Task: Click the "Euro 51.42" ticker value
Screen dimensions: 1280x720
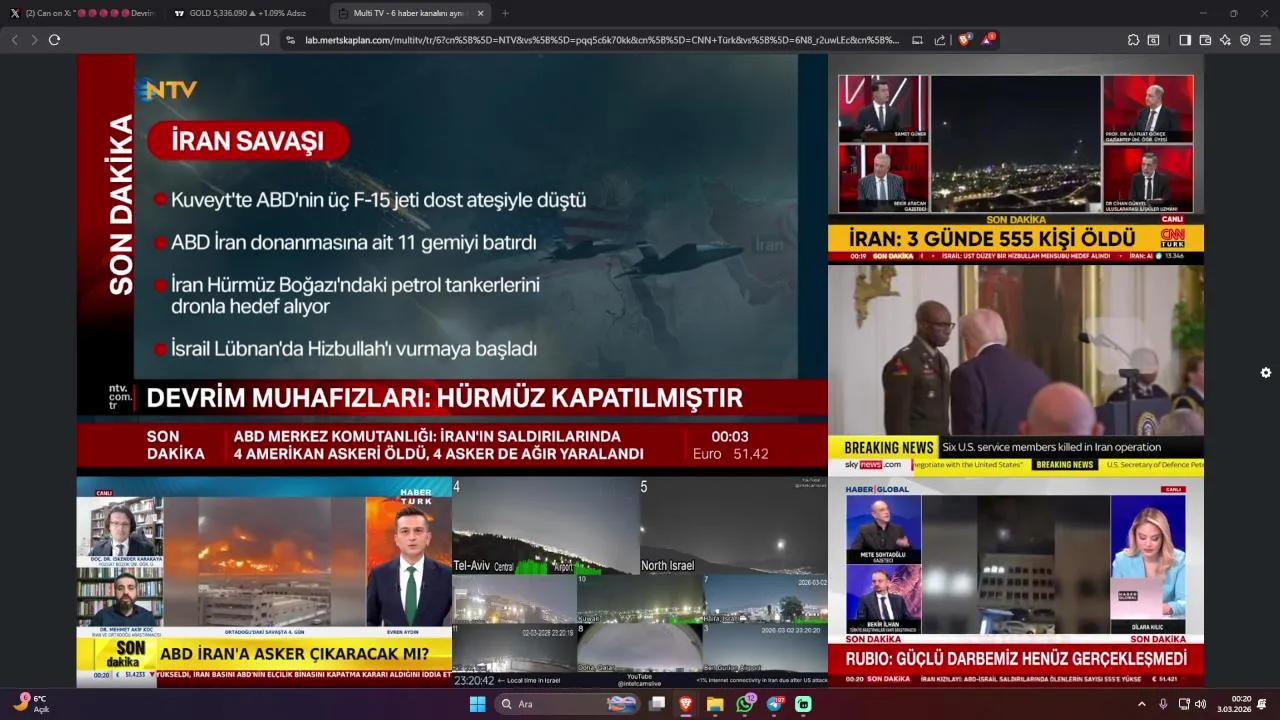Action: click(x=731, y=454)
